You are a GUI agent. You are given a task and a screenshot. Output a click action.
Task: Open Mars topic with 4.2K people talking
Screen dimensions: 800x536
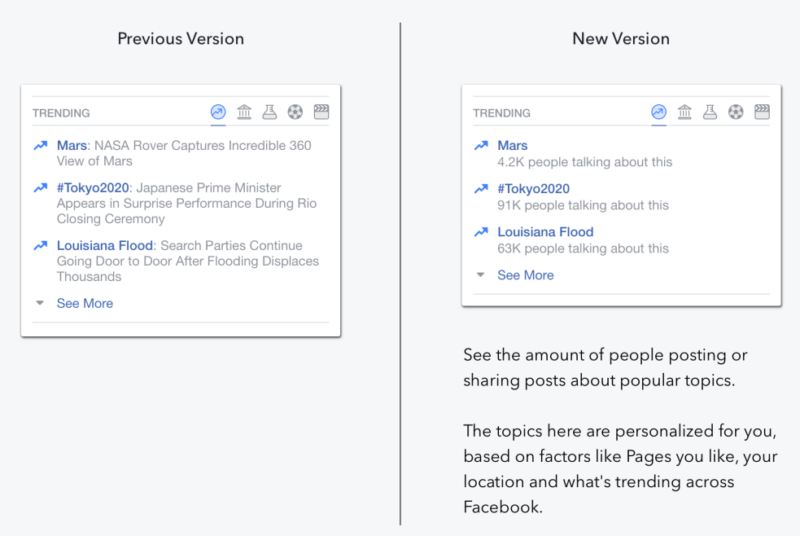(x=513, y=146)
